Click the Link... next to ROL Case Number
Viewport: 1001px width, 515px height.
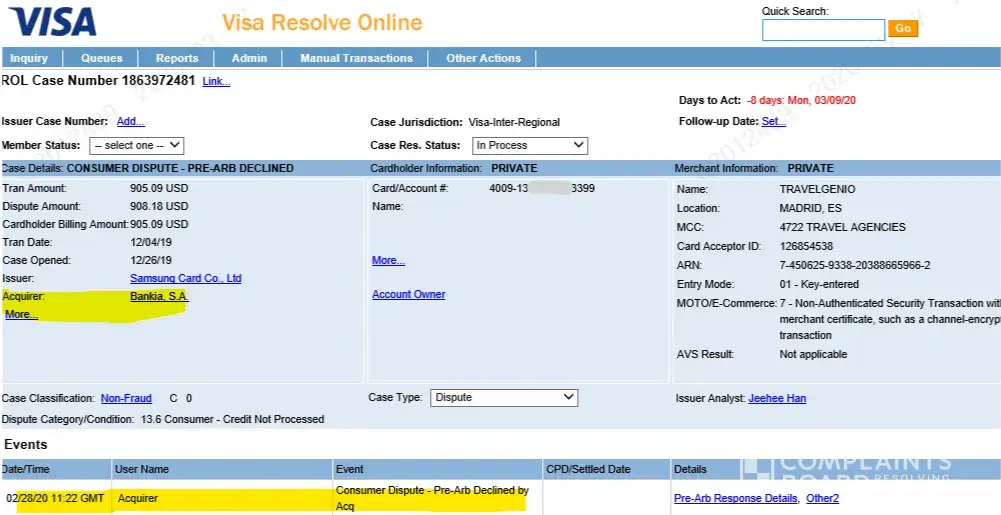(x=216, y=82)
